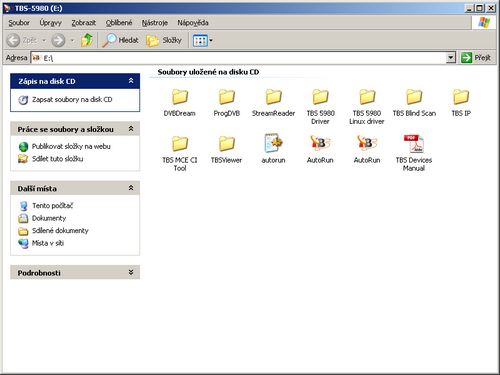Screen dimensions: 500x375
Task: Open the TBS 5980 Driver folder
Action: click(x=320, y=107)
